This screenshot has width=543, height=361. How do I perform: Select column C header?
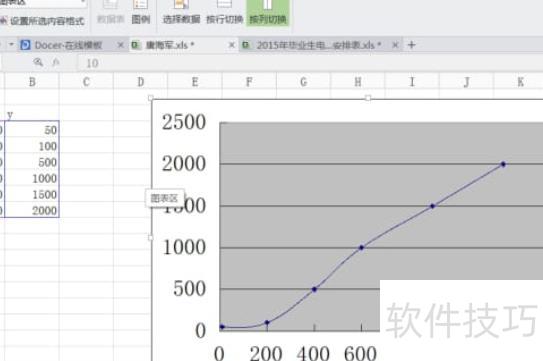click(86, 82)
